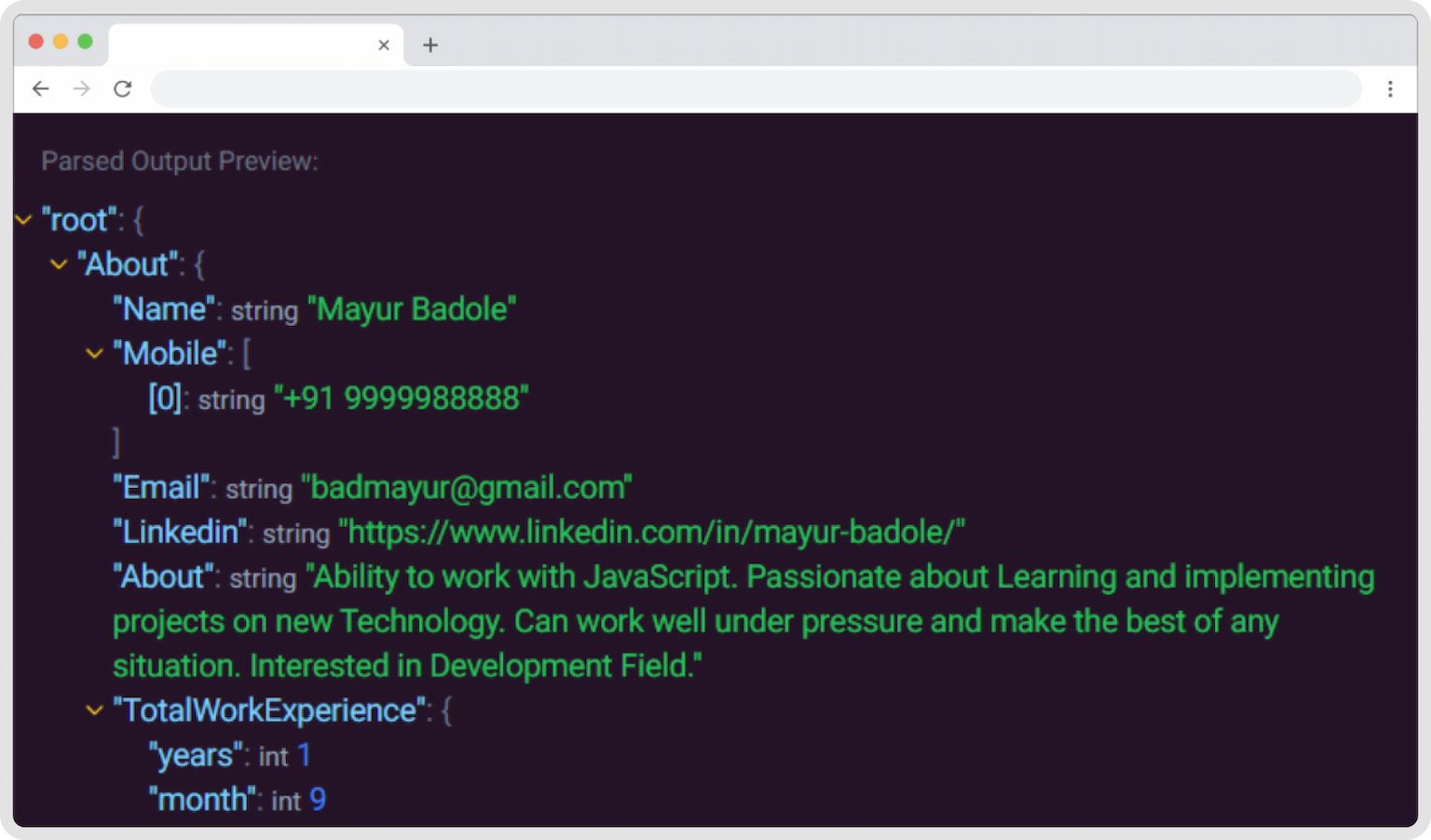
Task: Click the browser forward arrow
Action: tap(81, 88)
